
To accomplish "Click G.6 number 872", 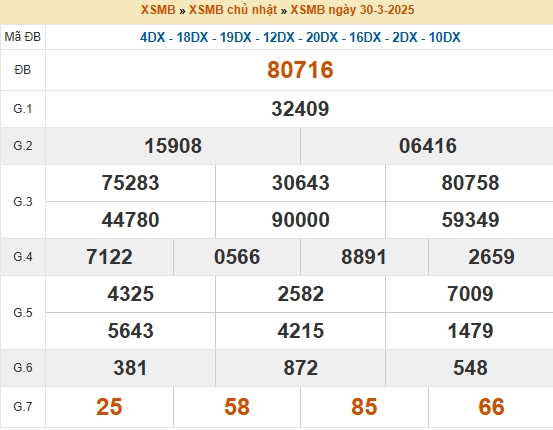I will coord(300,368).
